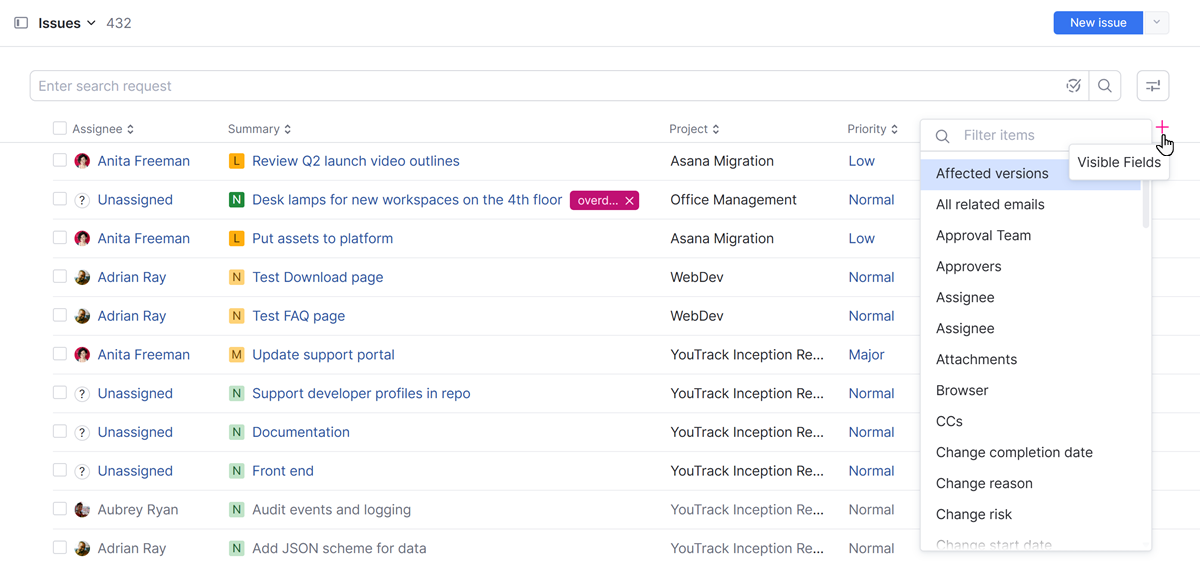Select the Documentation issue checkbox

tap(60, 432)
